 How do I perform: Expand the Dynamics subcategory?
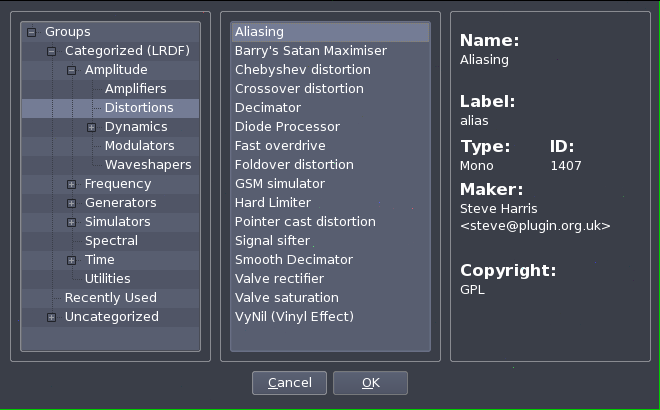(92, 127)
